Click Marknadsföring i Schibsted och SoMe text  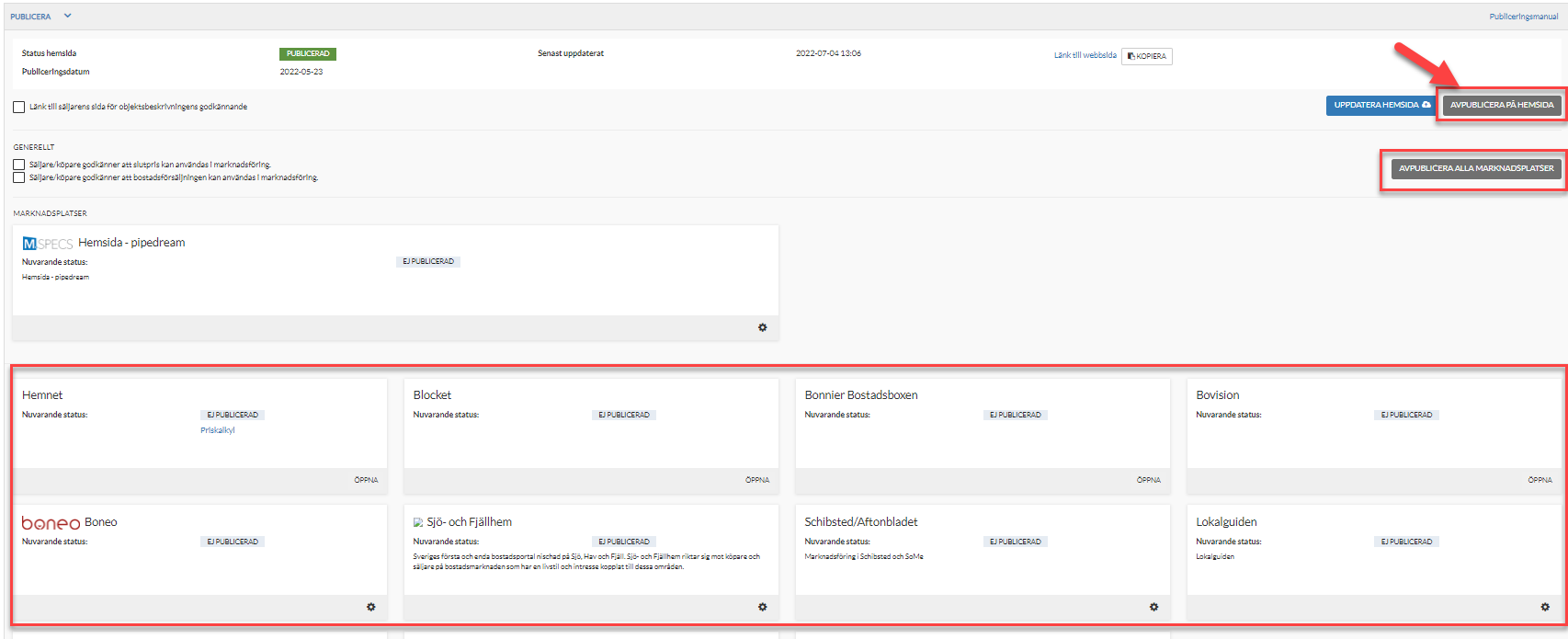click(864, 557)
